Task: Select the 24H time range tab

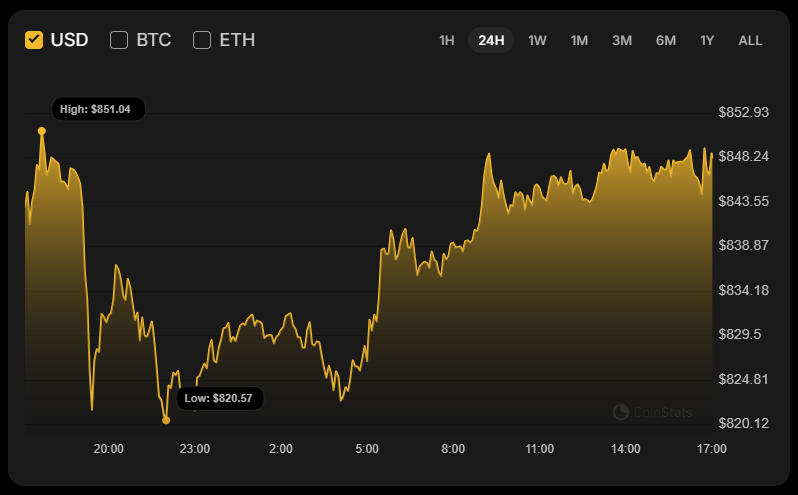Action: tap(491, 40)
